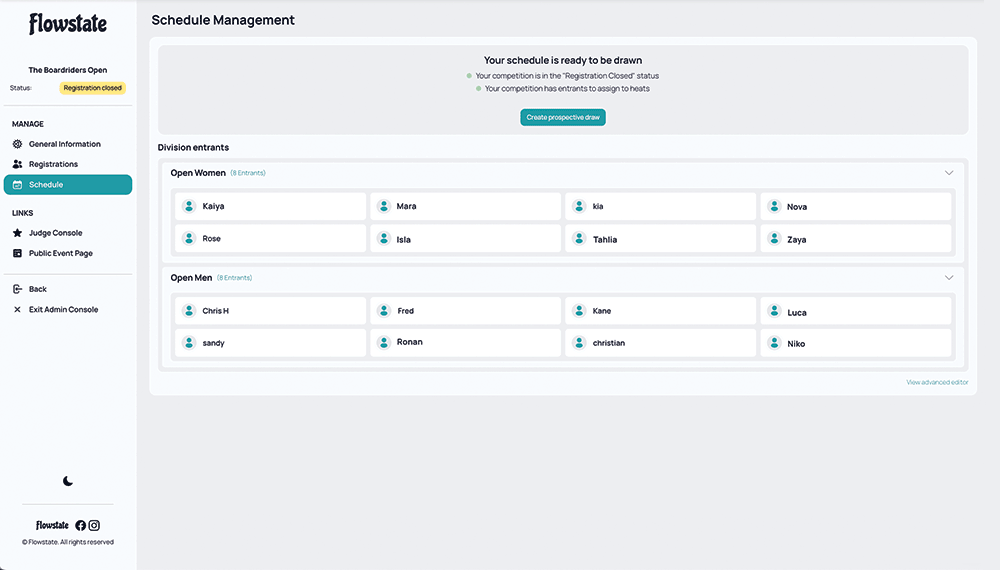
Task: Open the Schedule menu item
Action: [68, 185]
